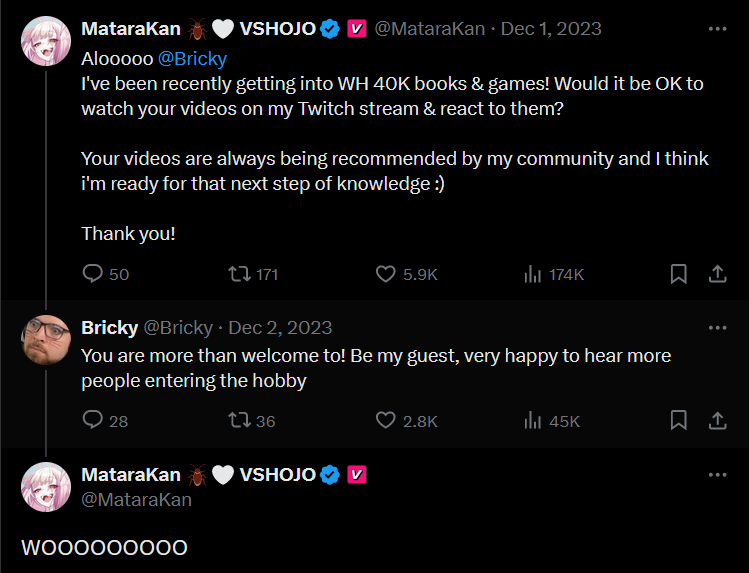
Task: Click the @Bricky mention link
Action: [x=193, y=59]
